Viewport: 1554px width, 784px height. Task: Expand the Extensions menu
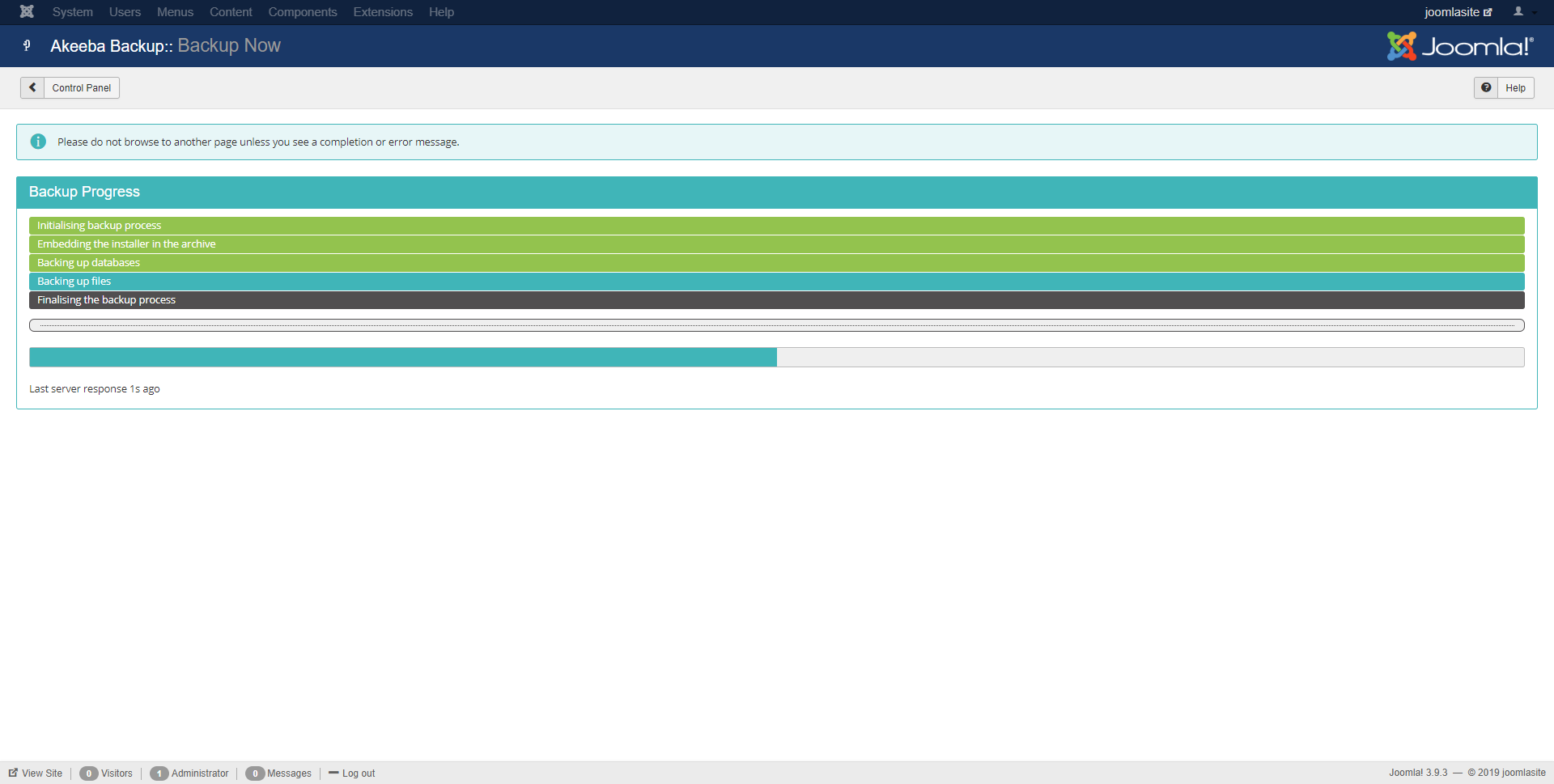click(x=382, y=12)
